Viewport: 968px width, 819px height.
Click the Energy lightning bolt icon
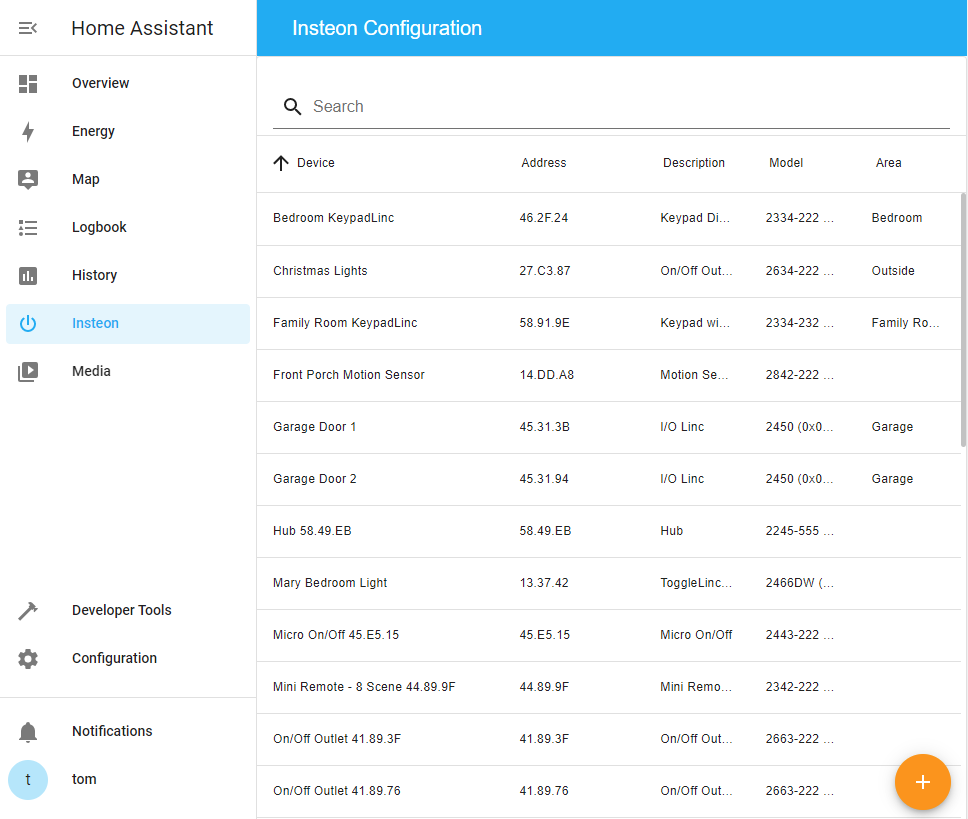click(x=28, y=131)
